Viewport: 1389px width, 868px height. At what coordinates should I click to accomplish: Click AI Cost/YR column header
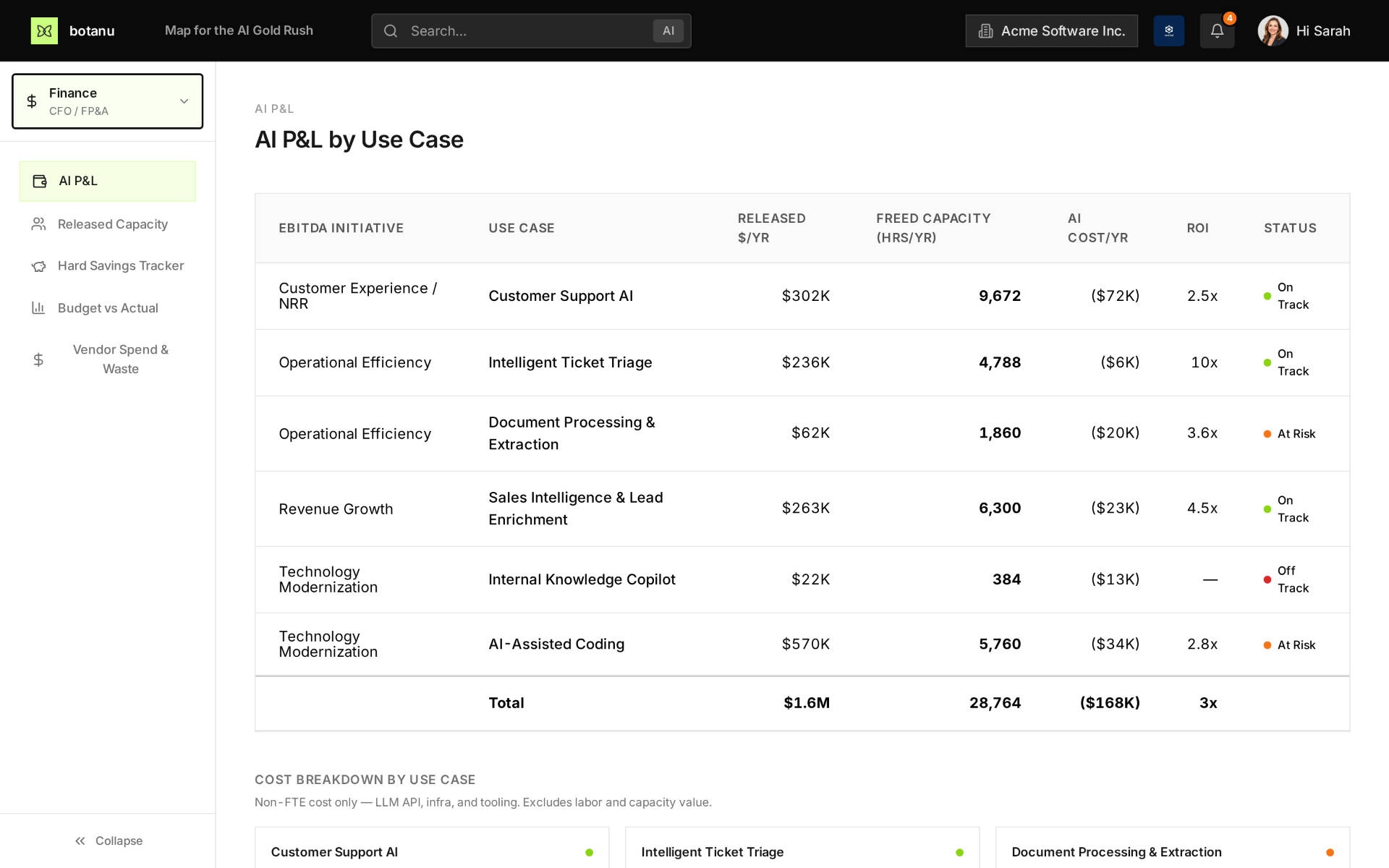pyautogui.click(x=1097, y=228)
